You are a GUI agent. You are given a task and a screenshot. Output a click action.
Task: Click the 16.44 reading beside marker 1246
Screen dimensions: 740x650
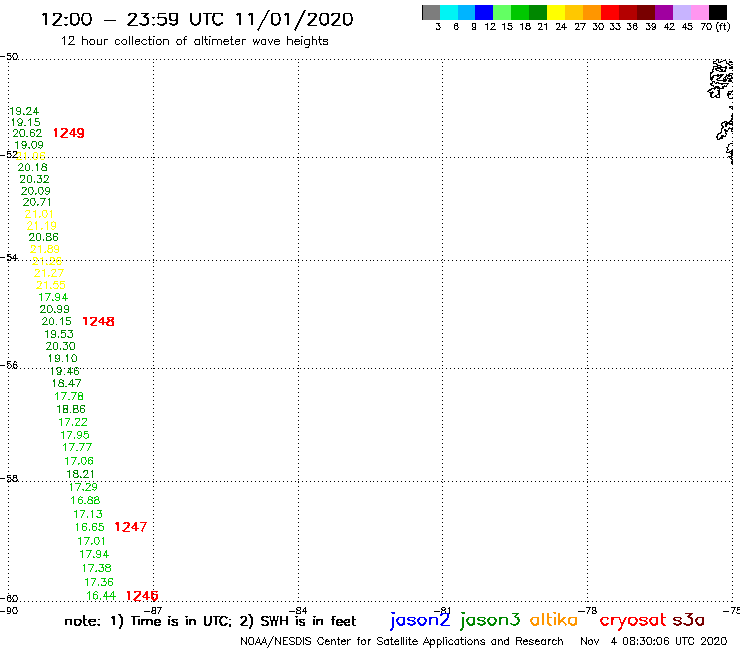(101, 596)
